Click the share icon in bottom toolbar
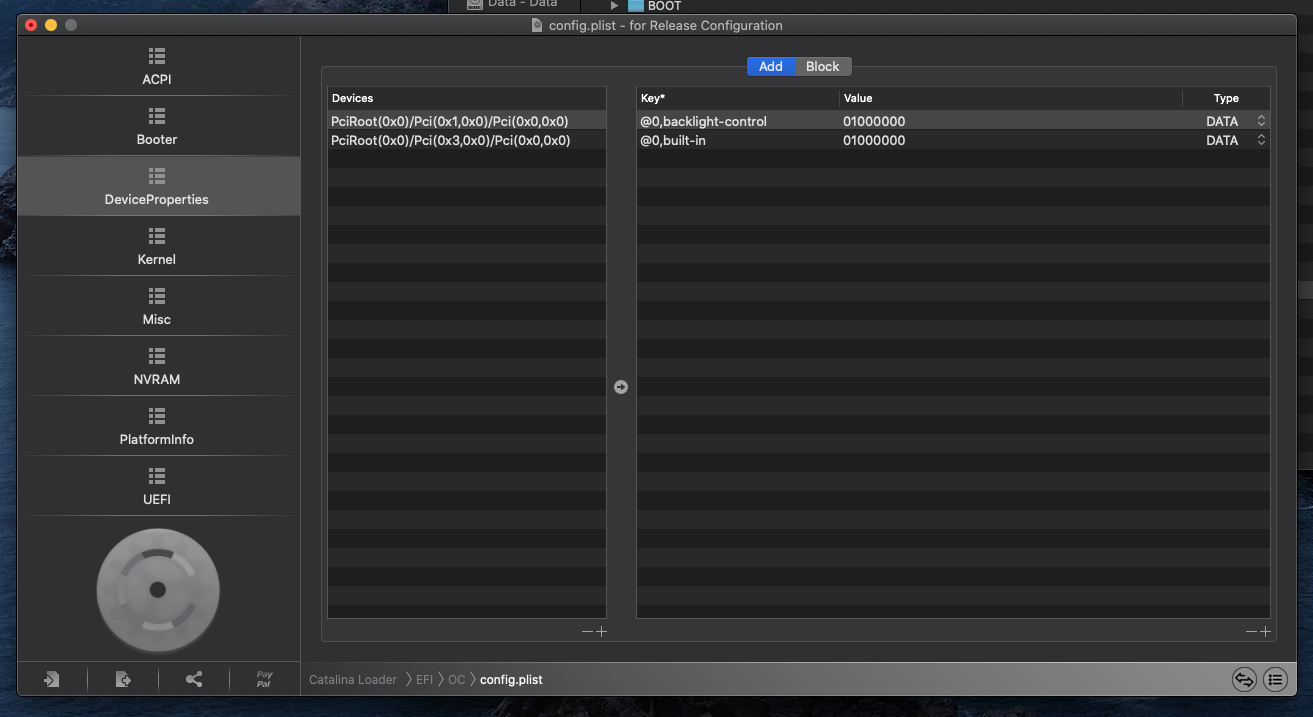The height and width of the screenshot is (717, 1313). click(x=194, y=679)
